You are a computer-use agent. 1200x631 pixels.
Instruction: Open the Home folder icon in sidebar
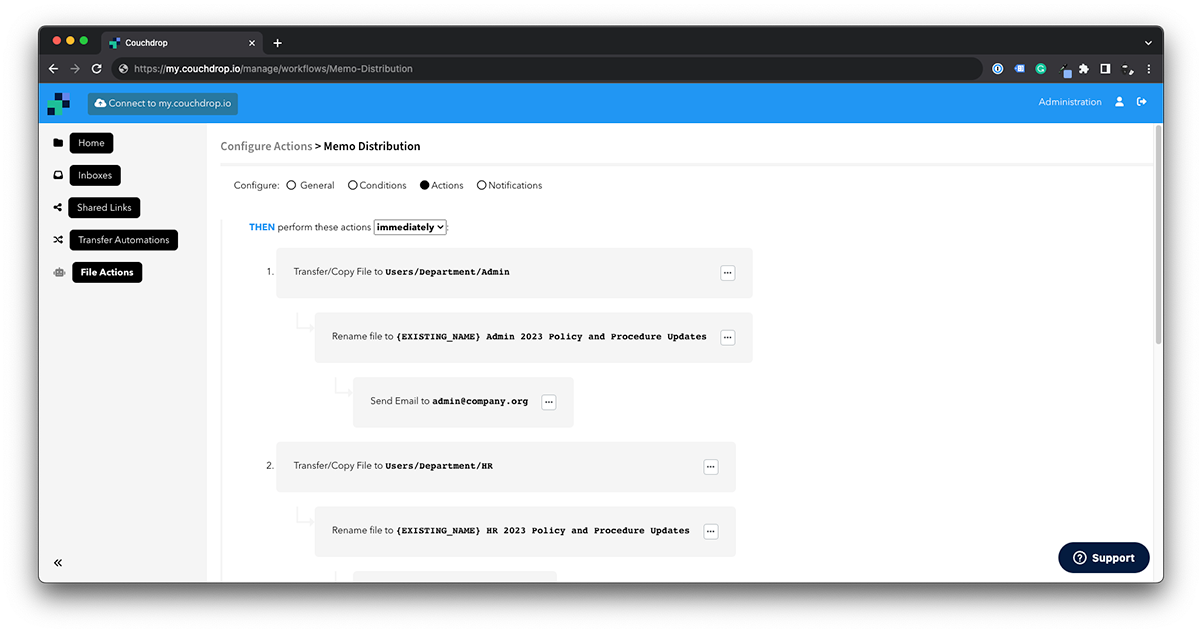point(59,142)
